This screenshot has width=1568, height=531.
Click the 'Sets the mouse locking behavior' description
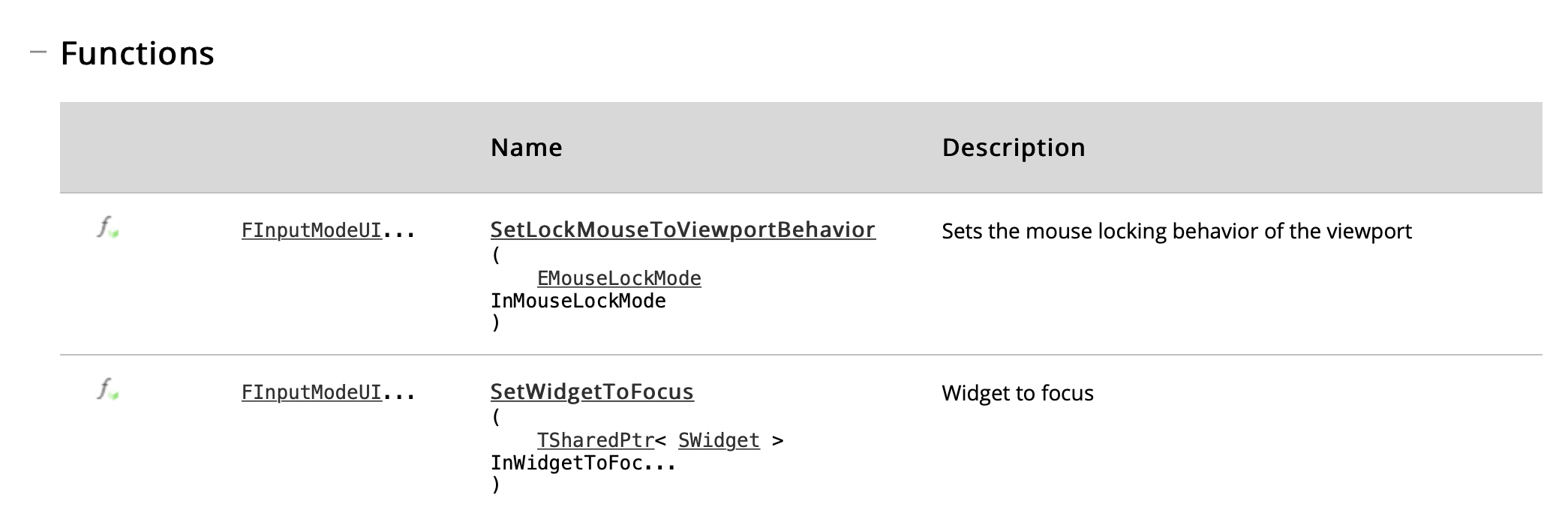click(1176, 231)
